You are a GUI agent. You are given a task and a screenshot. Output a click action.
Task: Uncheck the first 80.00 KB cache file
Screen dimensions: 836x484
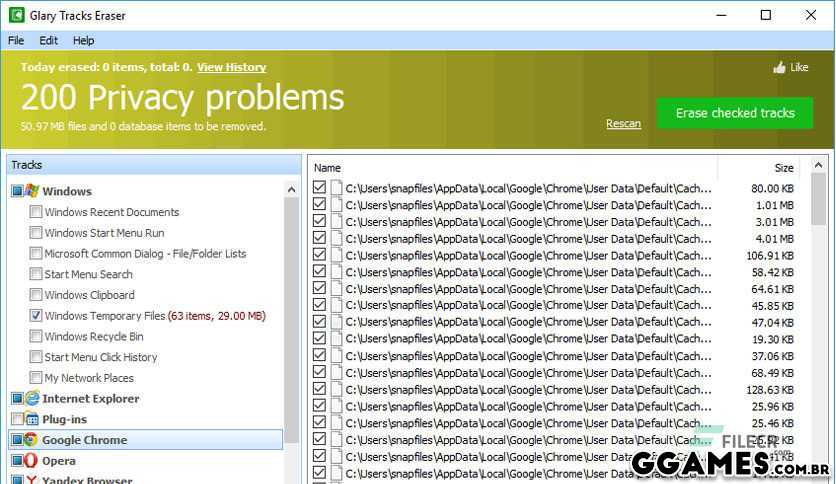click(320, 188)
